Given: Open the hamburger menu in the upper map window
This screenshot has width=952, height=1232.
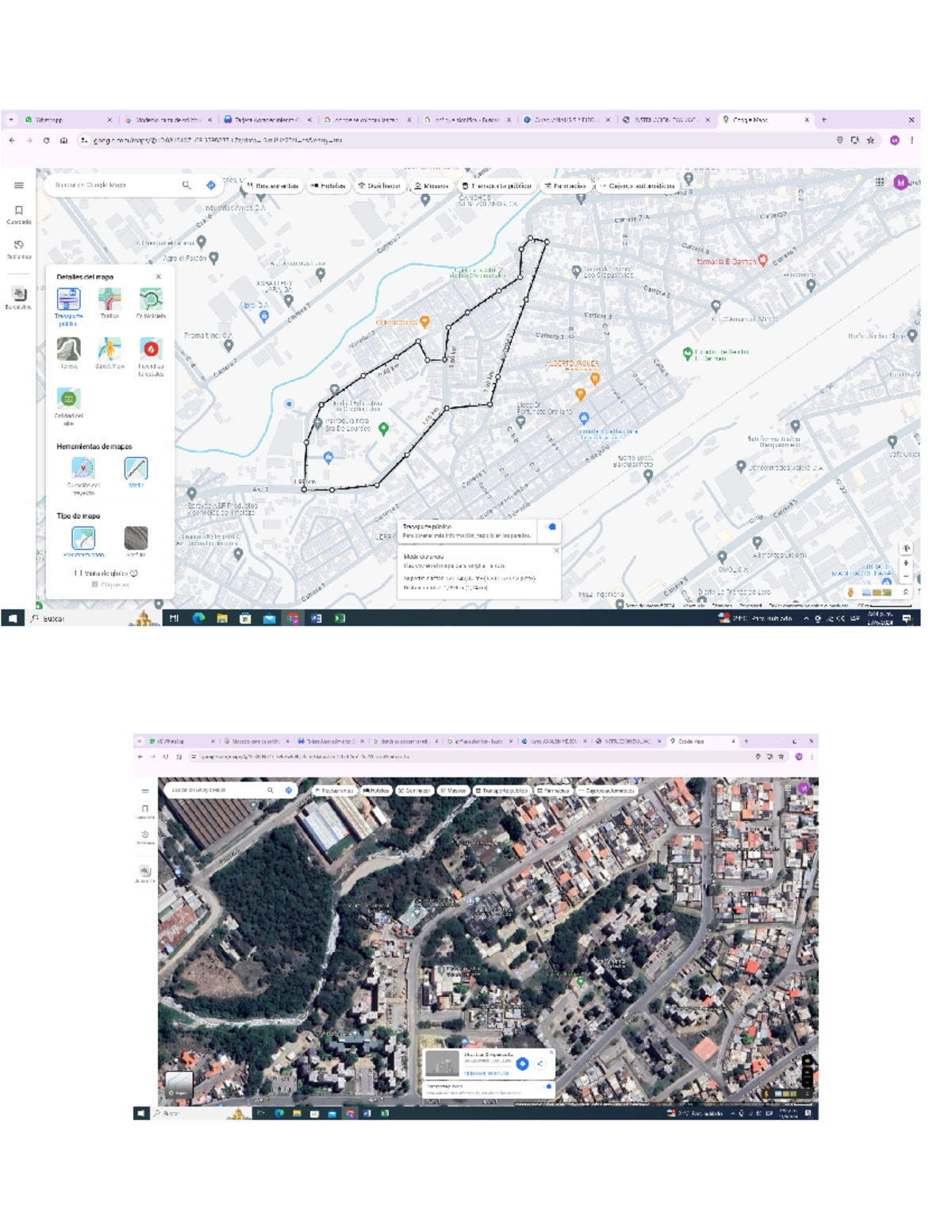Looking at the screenshot, I should (x=18, y=186).
